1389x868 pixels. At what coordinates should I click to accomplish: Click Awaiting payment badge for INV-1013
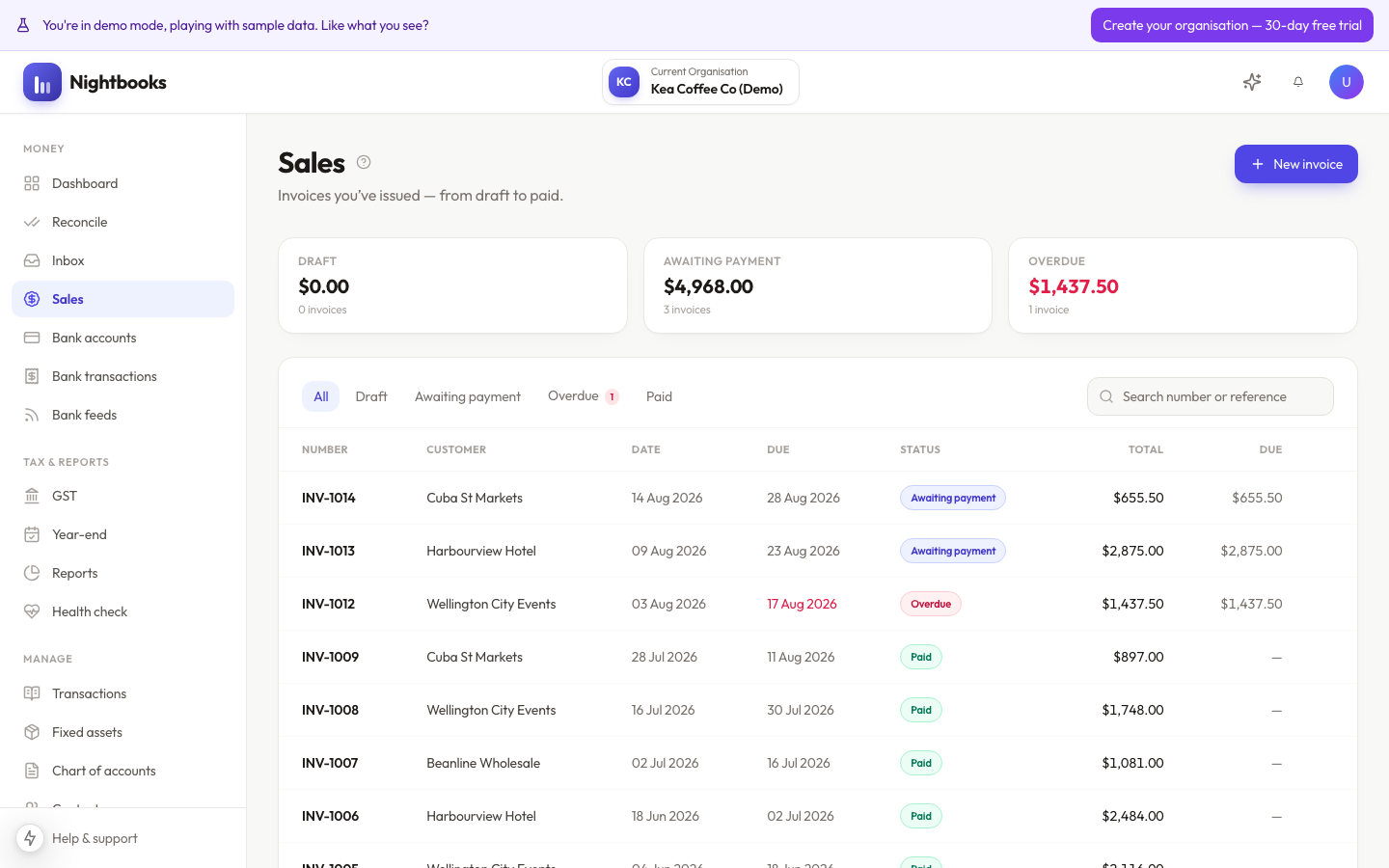click(953, 551)
